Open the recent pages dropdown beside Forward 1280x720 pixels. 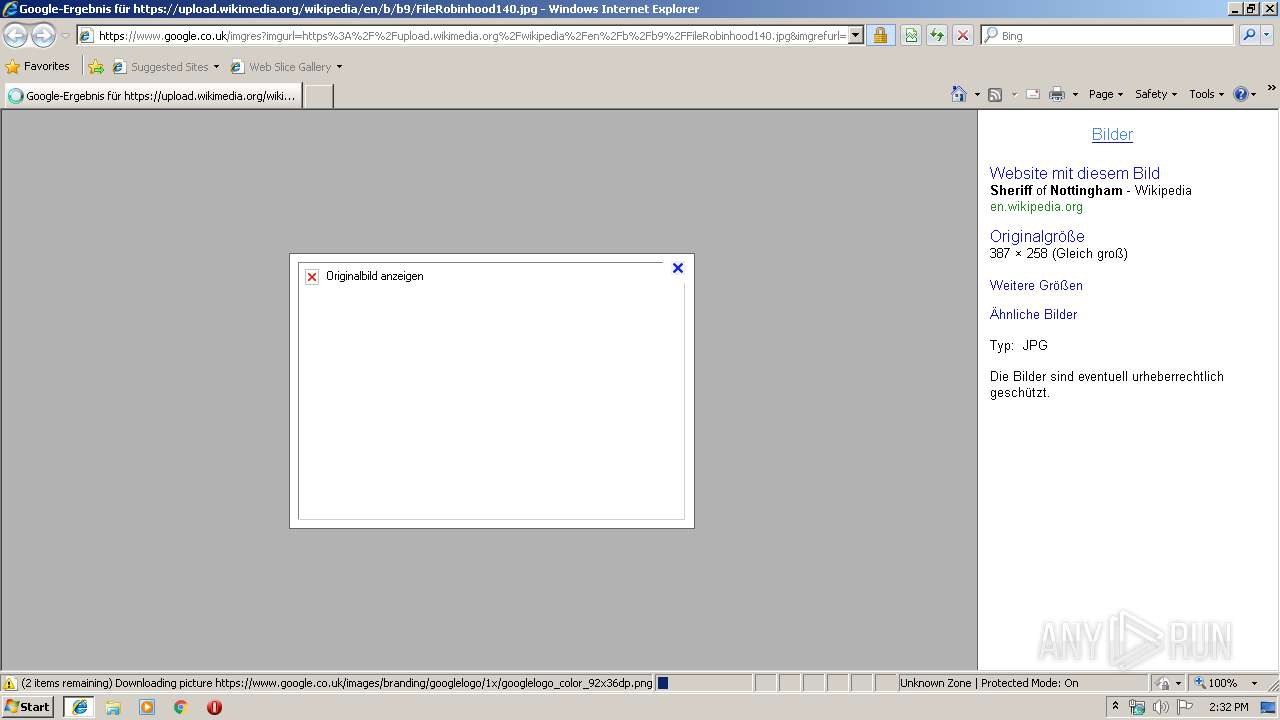[65, 36]
